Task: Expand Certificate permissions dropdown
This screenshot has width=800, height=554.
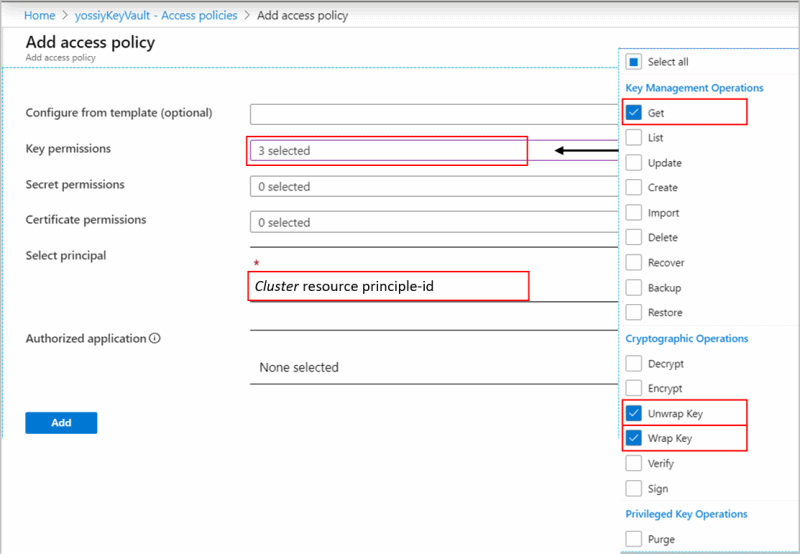Action: point(434,222)
